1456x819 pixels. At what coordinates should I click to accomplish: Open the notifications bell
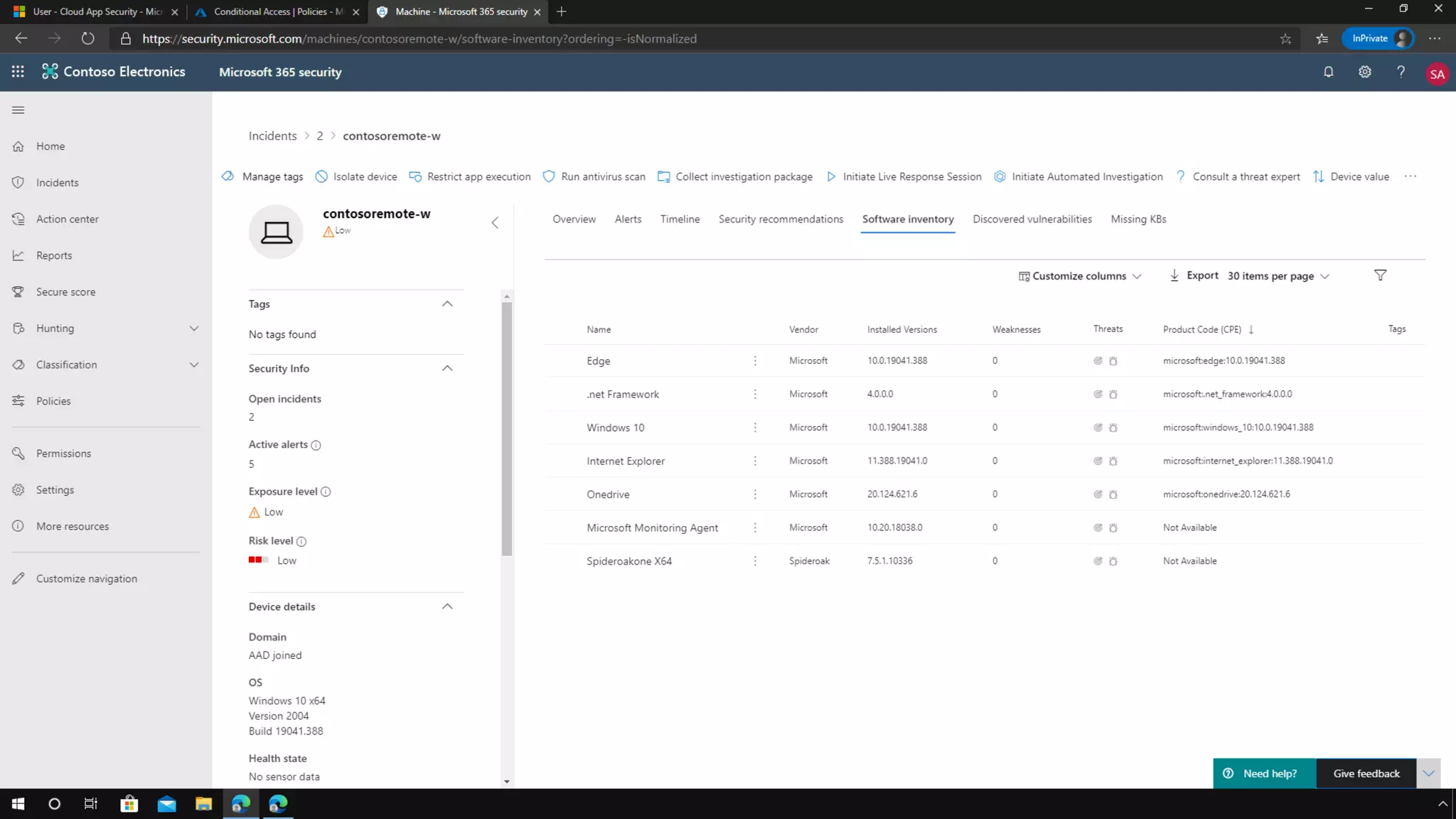pos(1328,72)
